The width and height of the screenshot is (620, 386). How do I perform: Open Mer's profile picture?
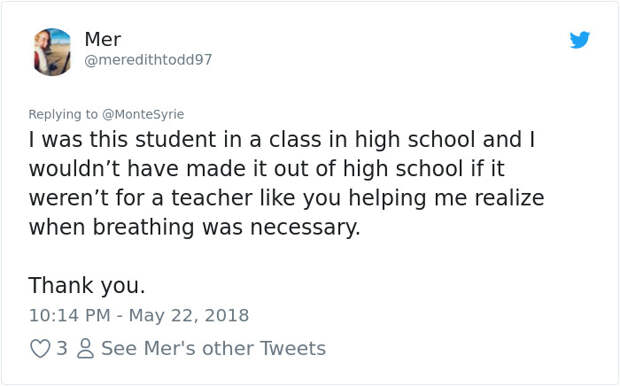(52, 52)
